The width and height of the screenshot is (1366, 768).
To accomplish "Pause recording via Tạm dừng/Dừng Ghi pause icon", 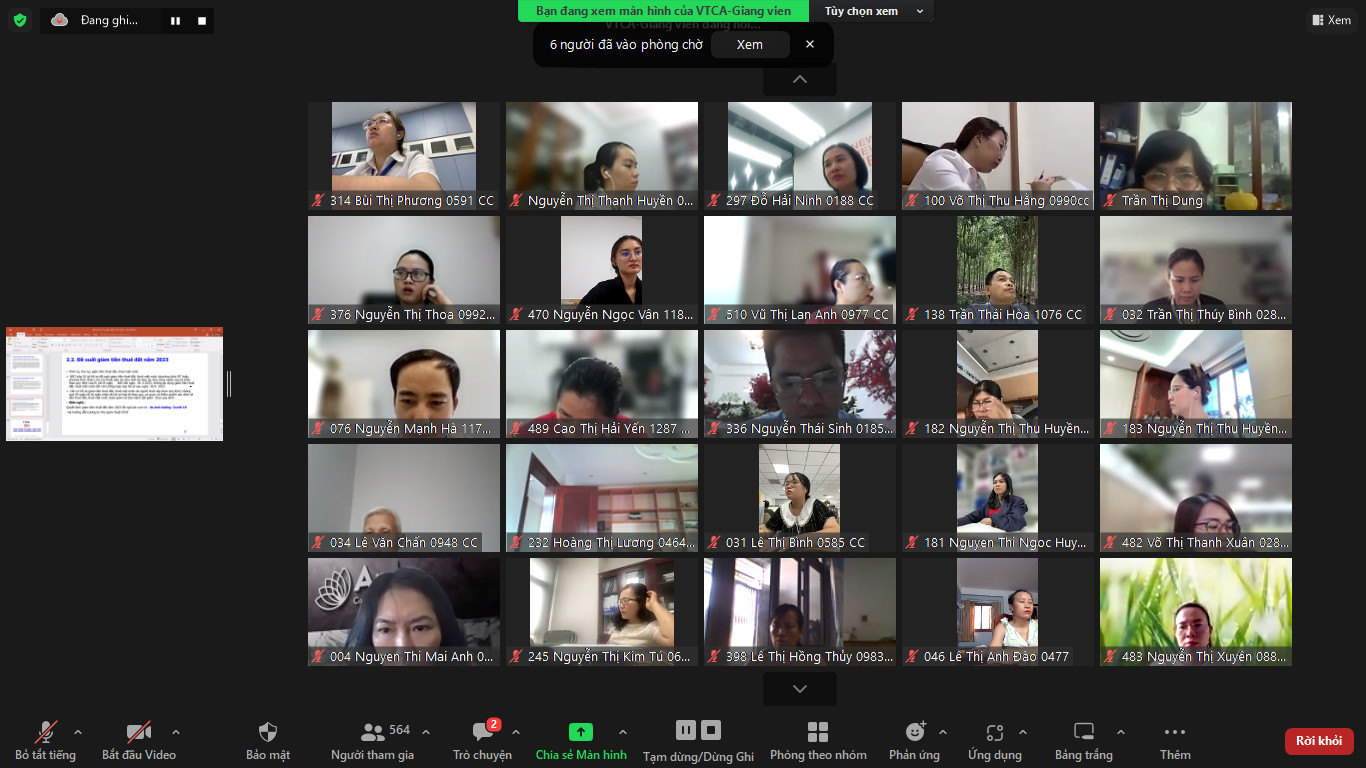I will coord(686,730).
